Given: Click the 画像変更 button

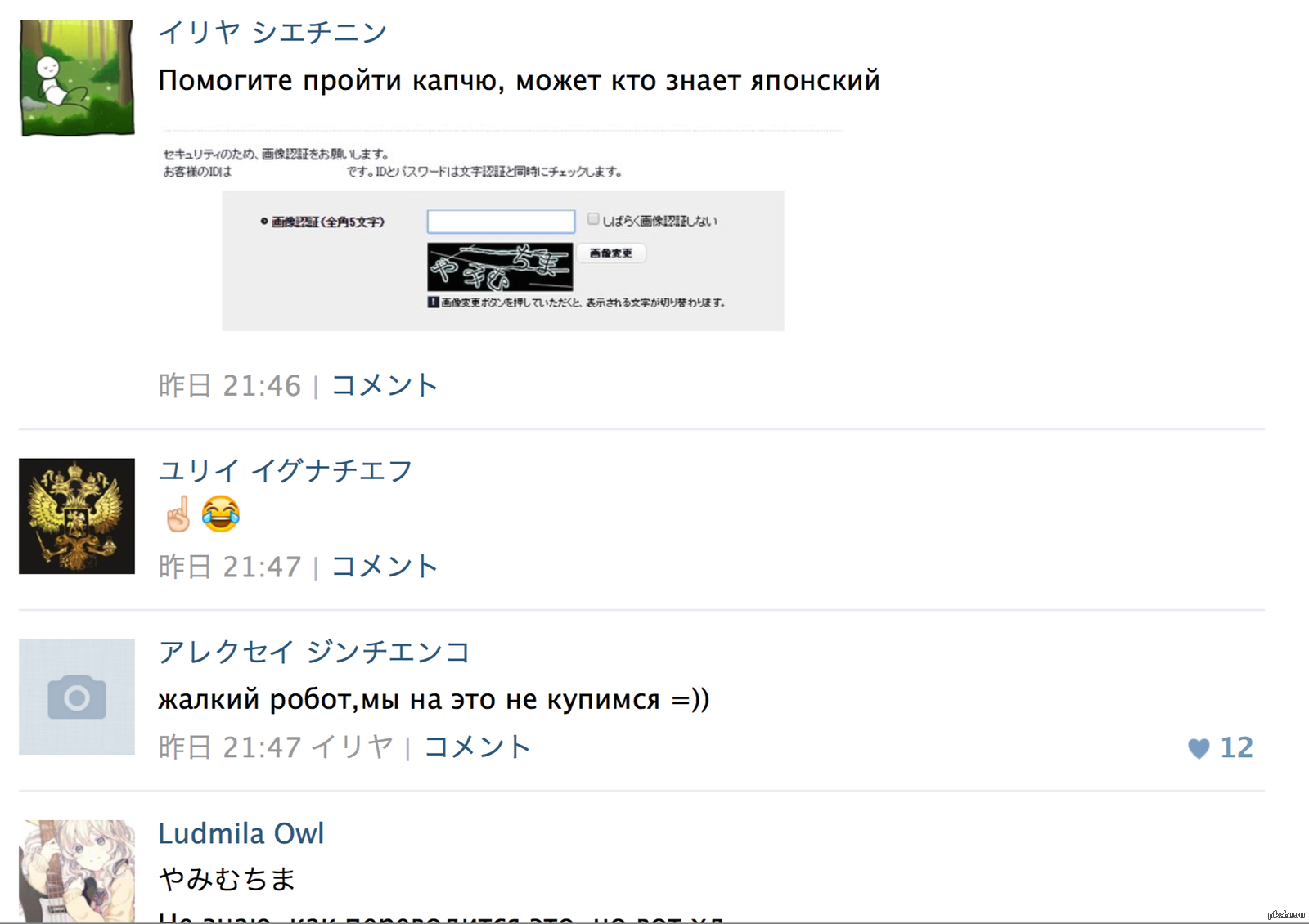Looking at the screenshot, I should pyautogui.click(x=611, y=253).
